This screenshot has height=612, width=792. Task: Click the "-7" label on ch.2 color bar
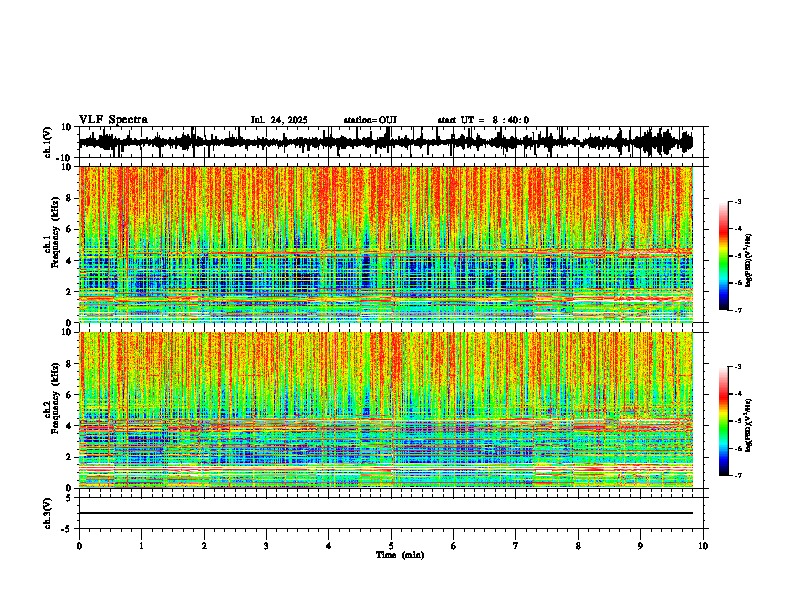[737, 475]
